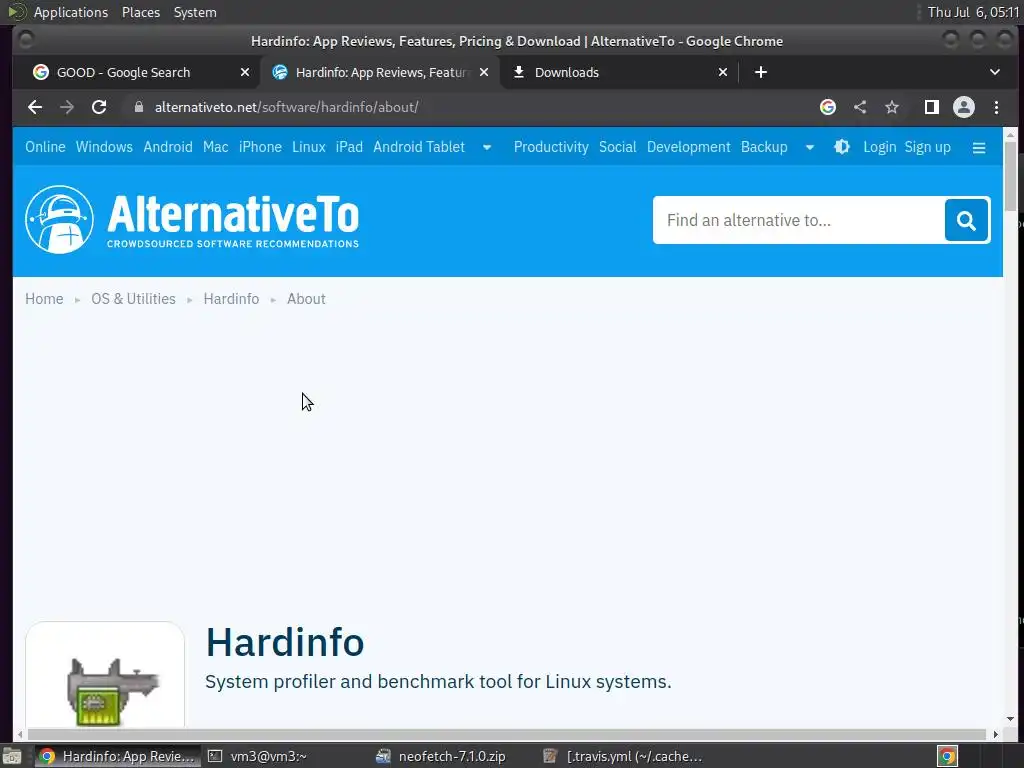Click the horizontal scrollbar at page bottom
This screenshot has height=768, width=1024.
506,734
